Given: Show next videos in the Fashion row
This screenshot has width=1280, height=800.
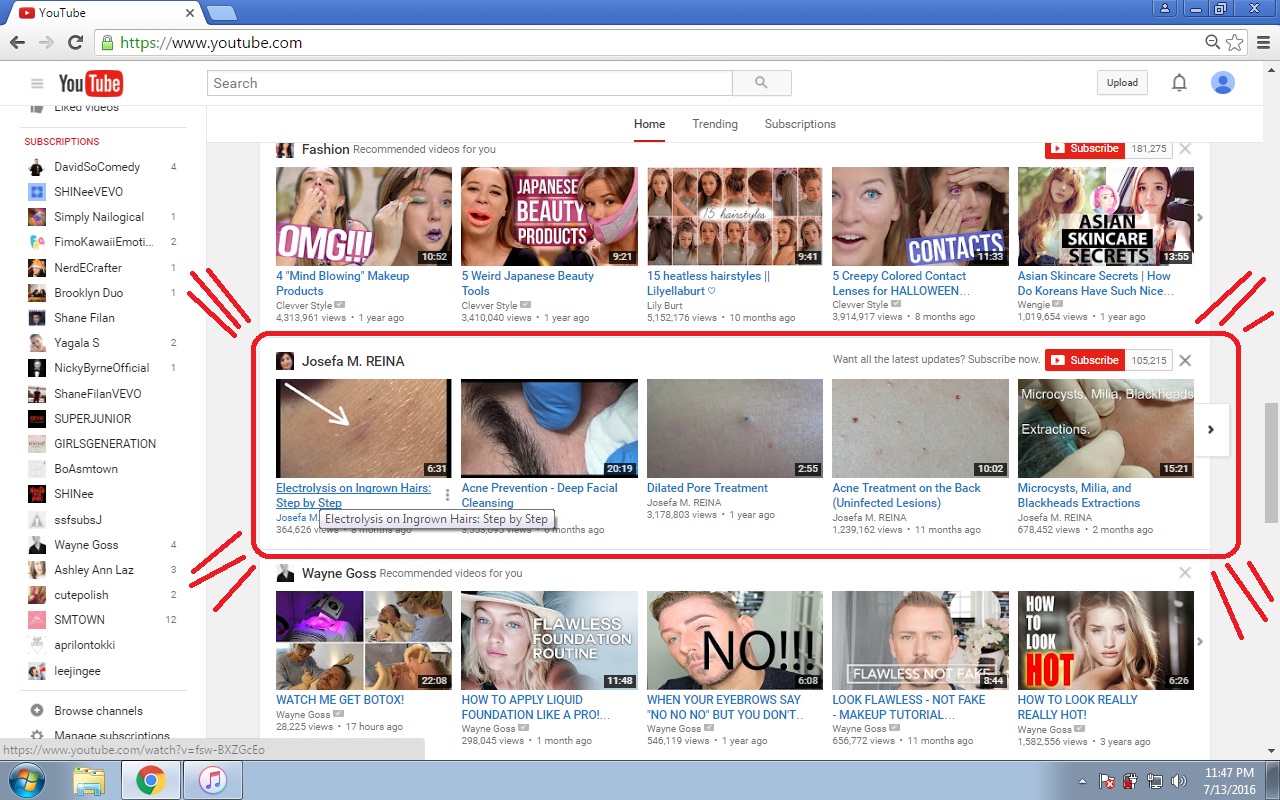Looking at the screenshot, I should 1201,217.
